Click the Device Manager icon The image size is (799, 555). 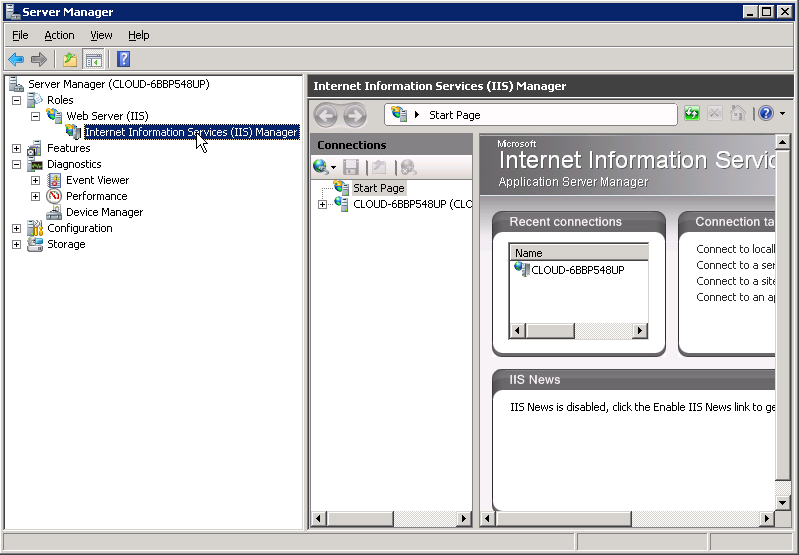[x=54, y=212]
